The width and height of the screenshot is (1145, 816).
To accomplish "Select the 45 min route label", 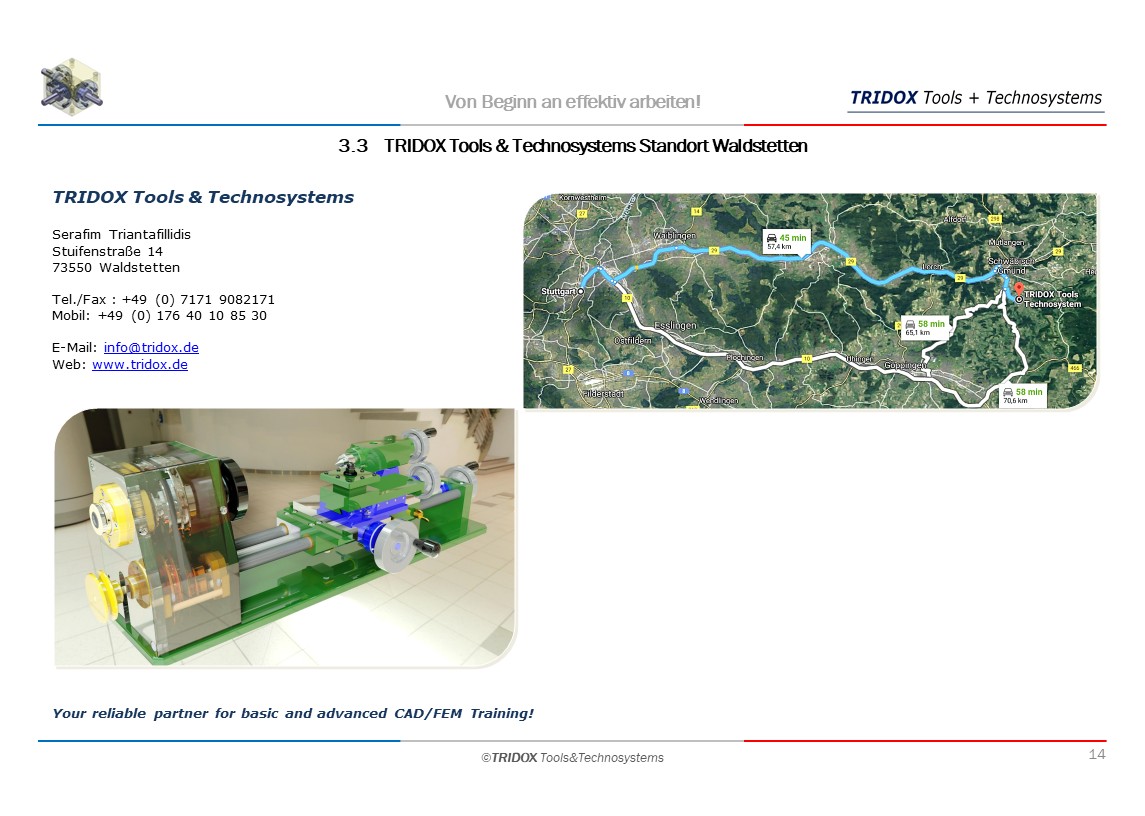I will [x=786, y=240].
